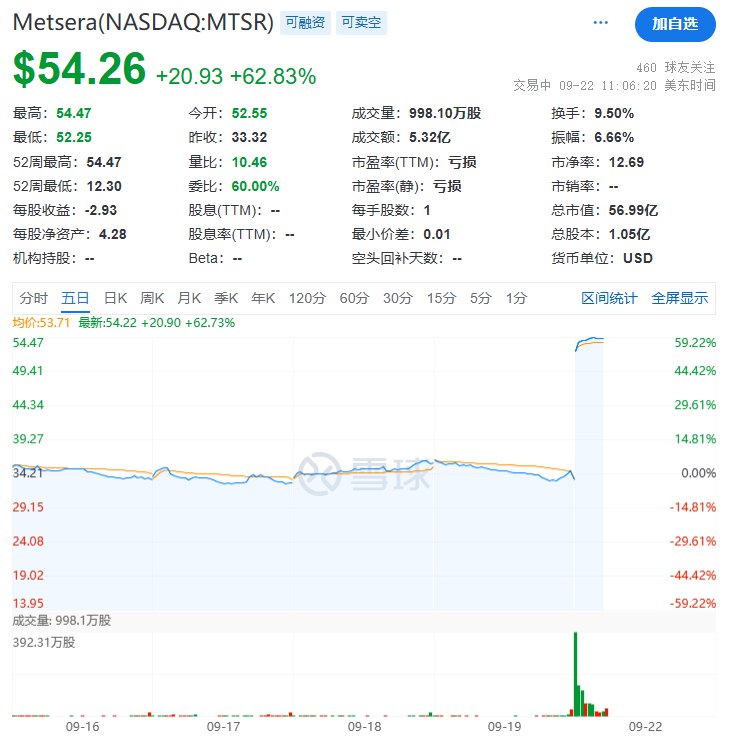Switch chart to 1分 interval
The height and width of the screenshot is (755, 744).
[516, 299]
